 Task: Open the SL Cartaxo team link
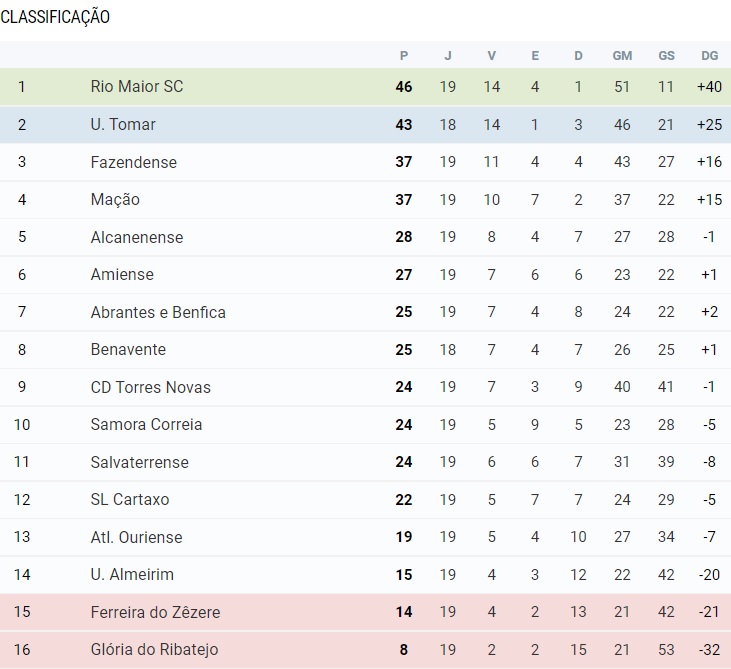click(x=130, y=500)
